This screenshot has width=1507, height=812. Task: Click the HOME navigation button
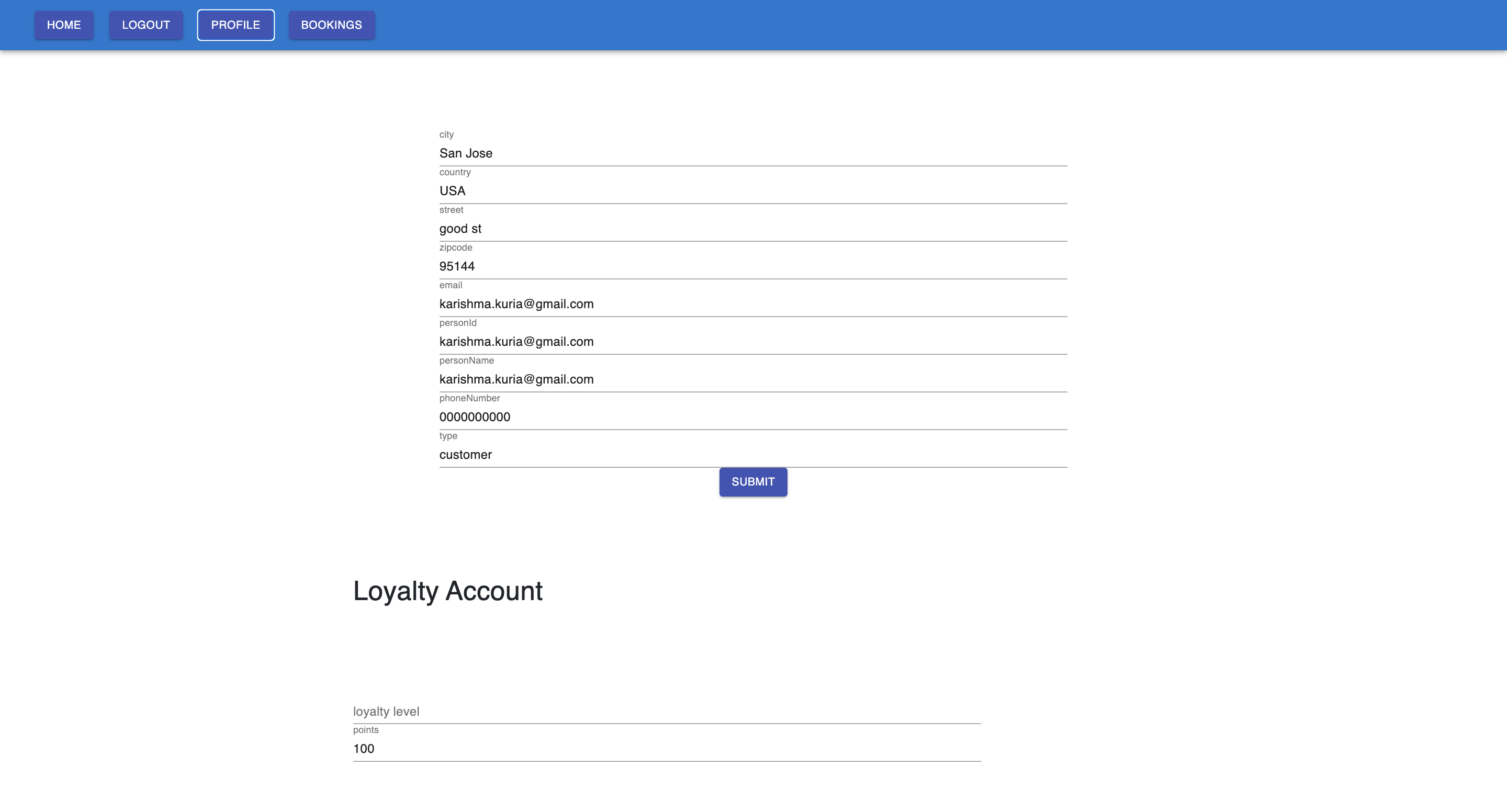coord(64,25)
